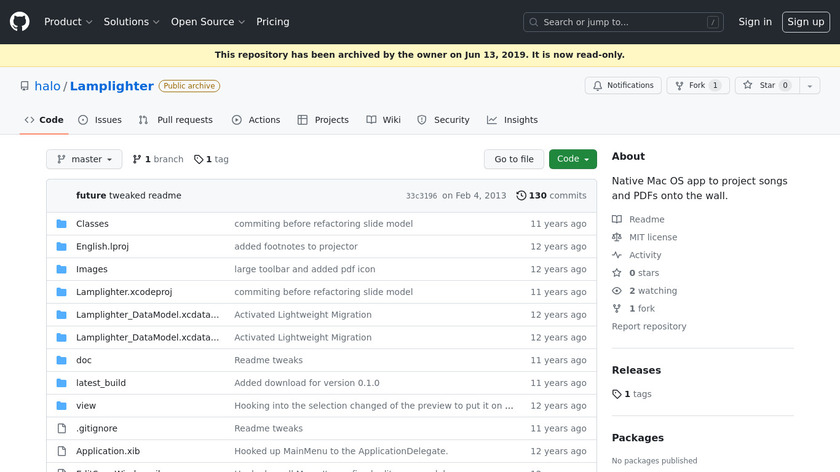This screenshot has width=840, height=472.
Task: Open commit 'Added download for version 0.1.0'
Action: point(306,383)
